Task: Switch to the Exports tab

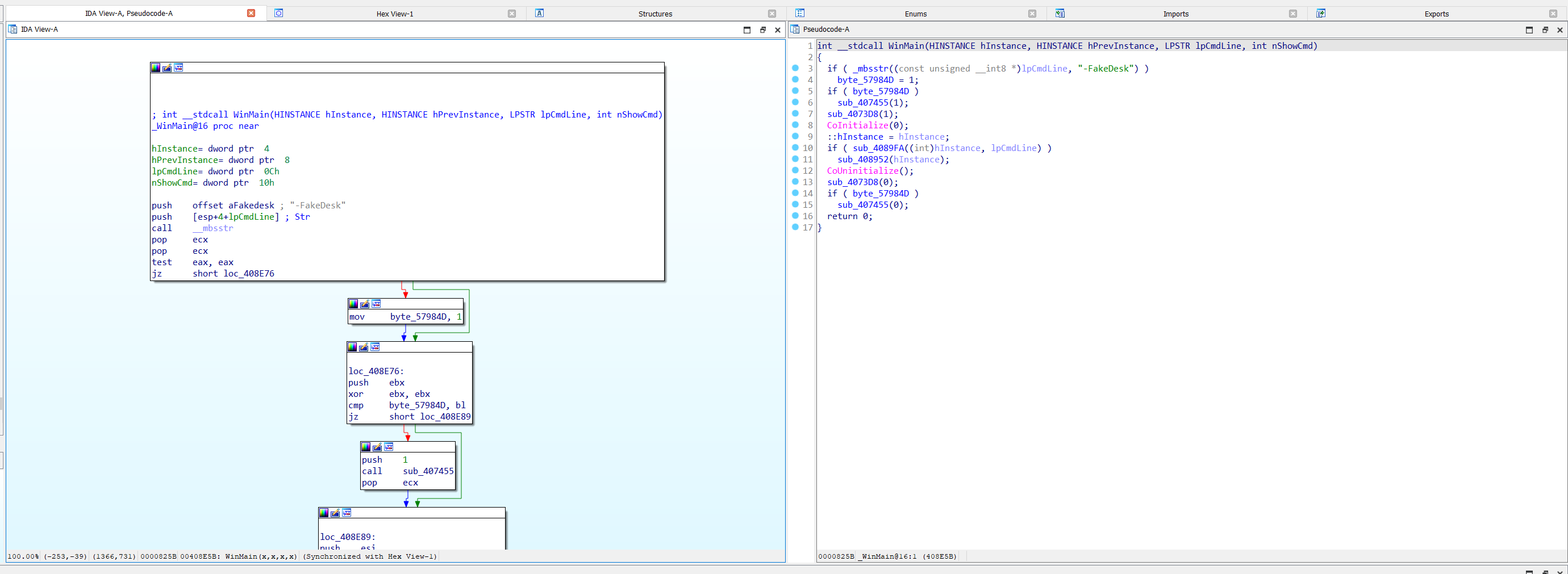Action: 1436,14
